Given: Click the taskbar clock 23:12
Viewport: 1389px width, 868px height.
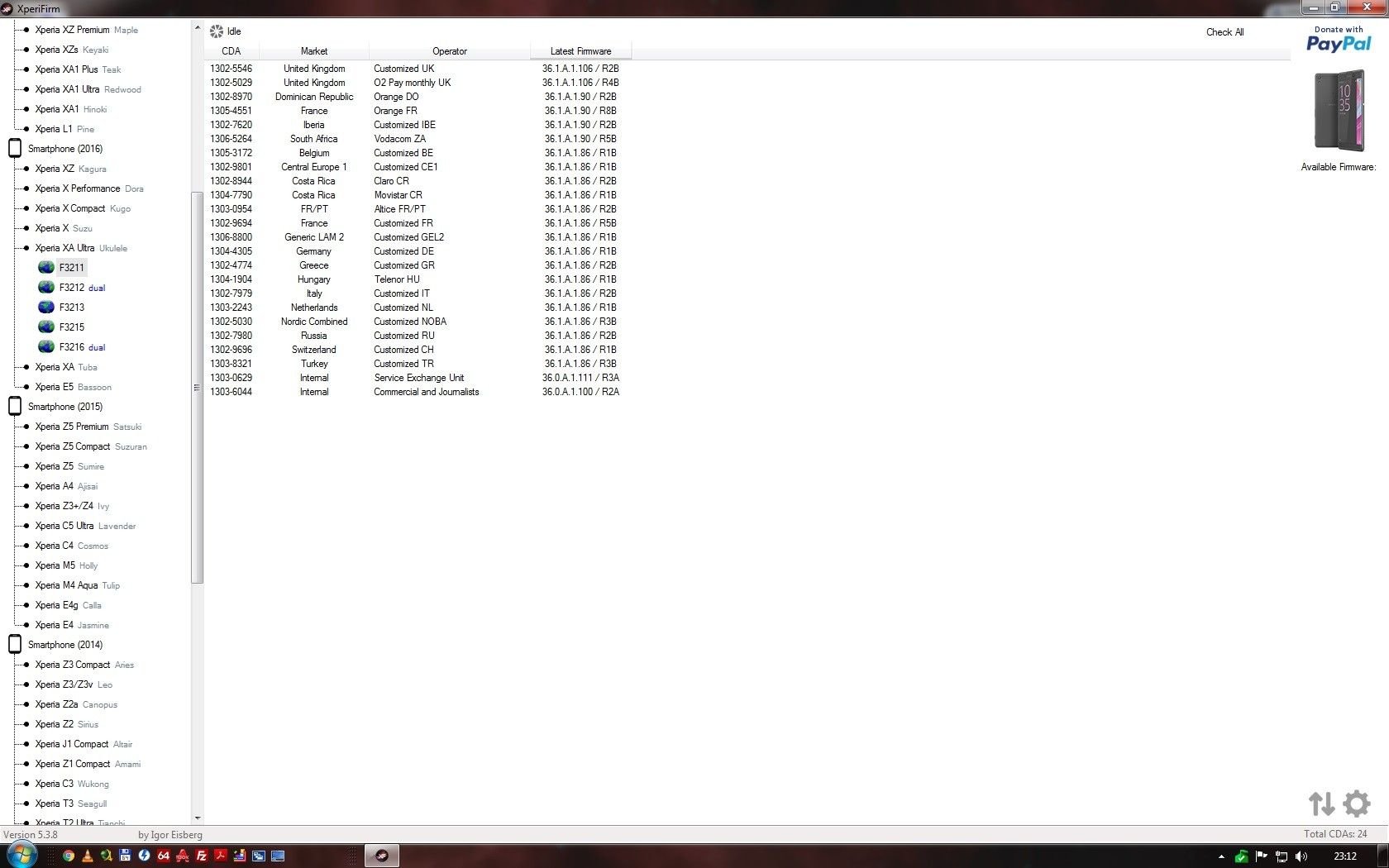Looking at the screenshot, I should point(1345,856).
